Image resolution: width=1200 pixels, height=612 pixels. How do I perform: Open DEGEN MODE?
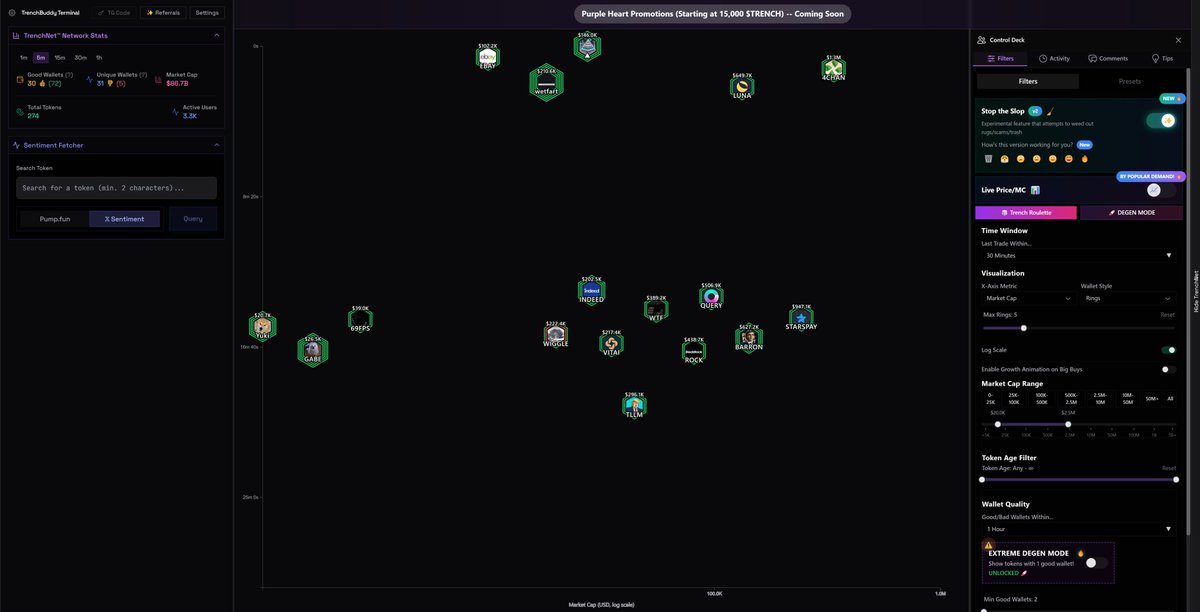(1131, 211)
